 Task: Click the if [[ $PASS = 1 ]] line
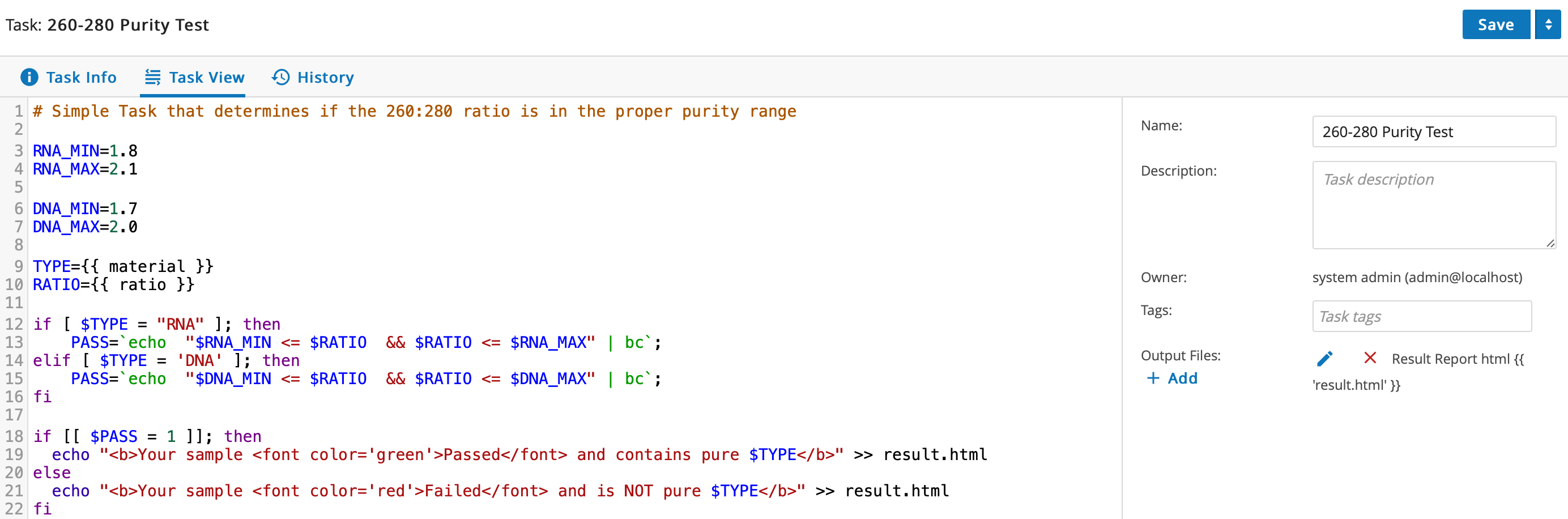pos(147,436)
